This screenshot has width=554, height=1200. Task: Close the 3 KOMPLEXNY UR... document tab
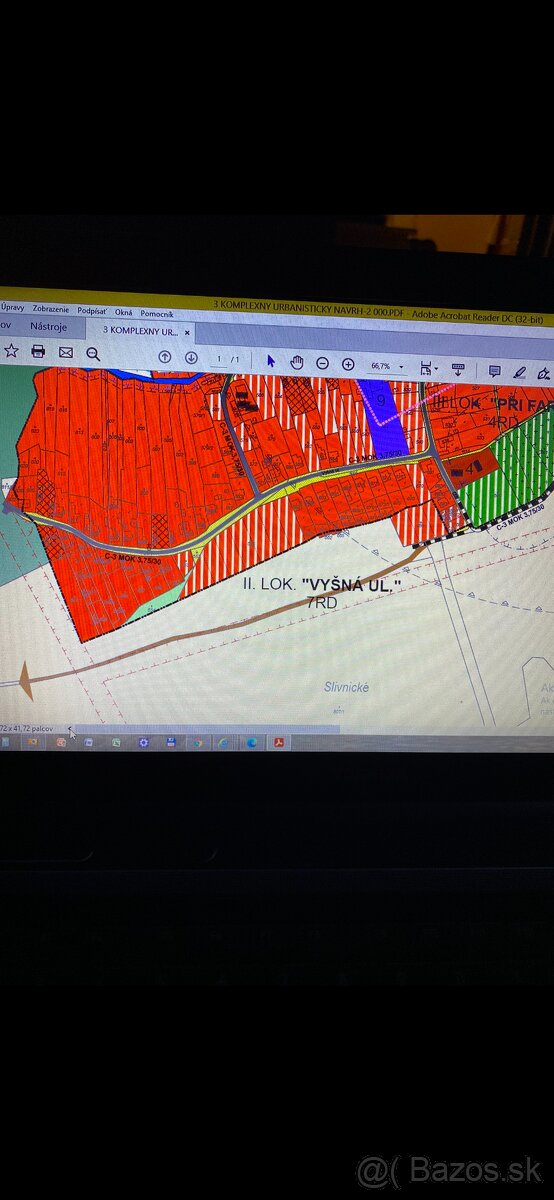click(x=187, y=332)
